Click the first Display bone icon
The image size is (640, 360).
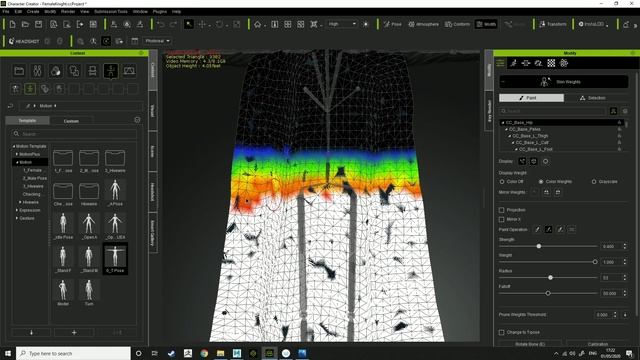point(522,161)
